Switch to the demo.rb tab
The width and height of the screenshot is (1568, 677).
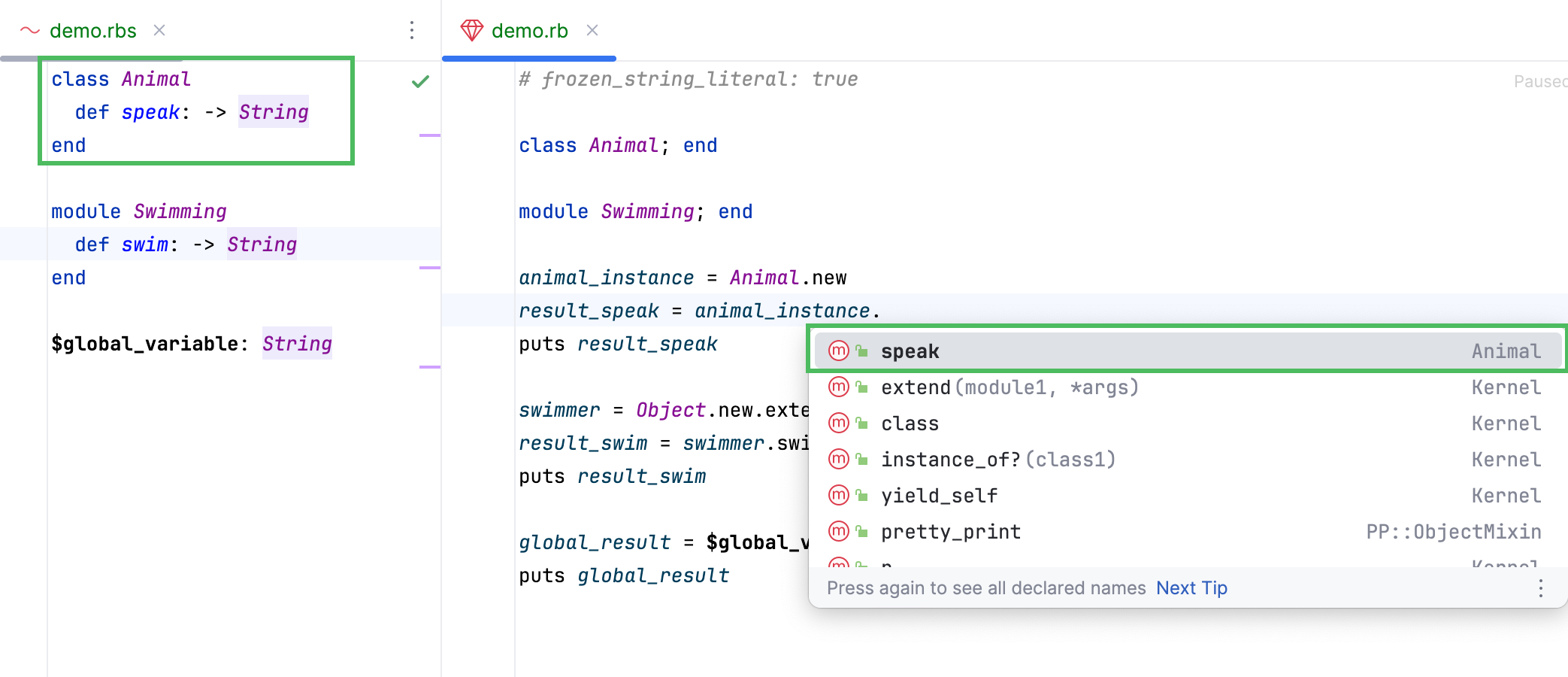click(529, 31)
